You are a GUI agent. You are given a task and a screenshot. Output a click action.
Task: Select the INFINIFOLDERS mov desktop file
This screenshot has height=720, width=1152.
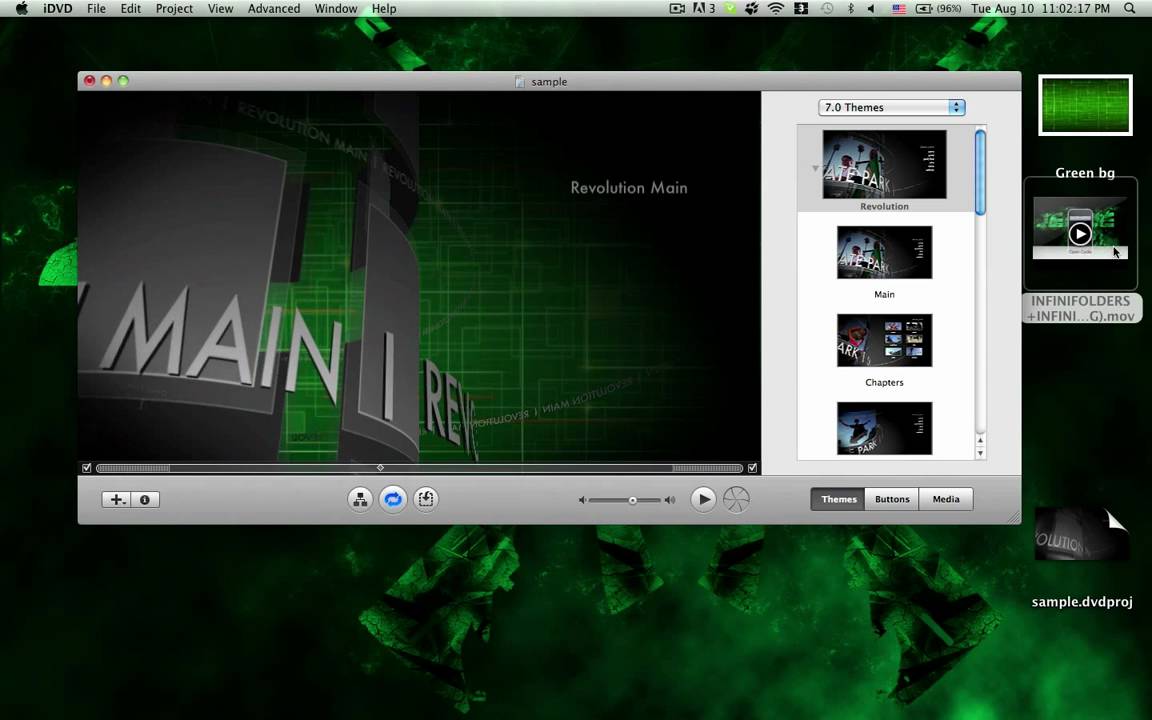1081,250
